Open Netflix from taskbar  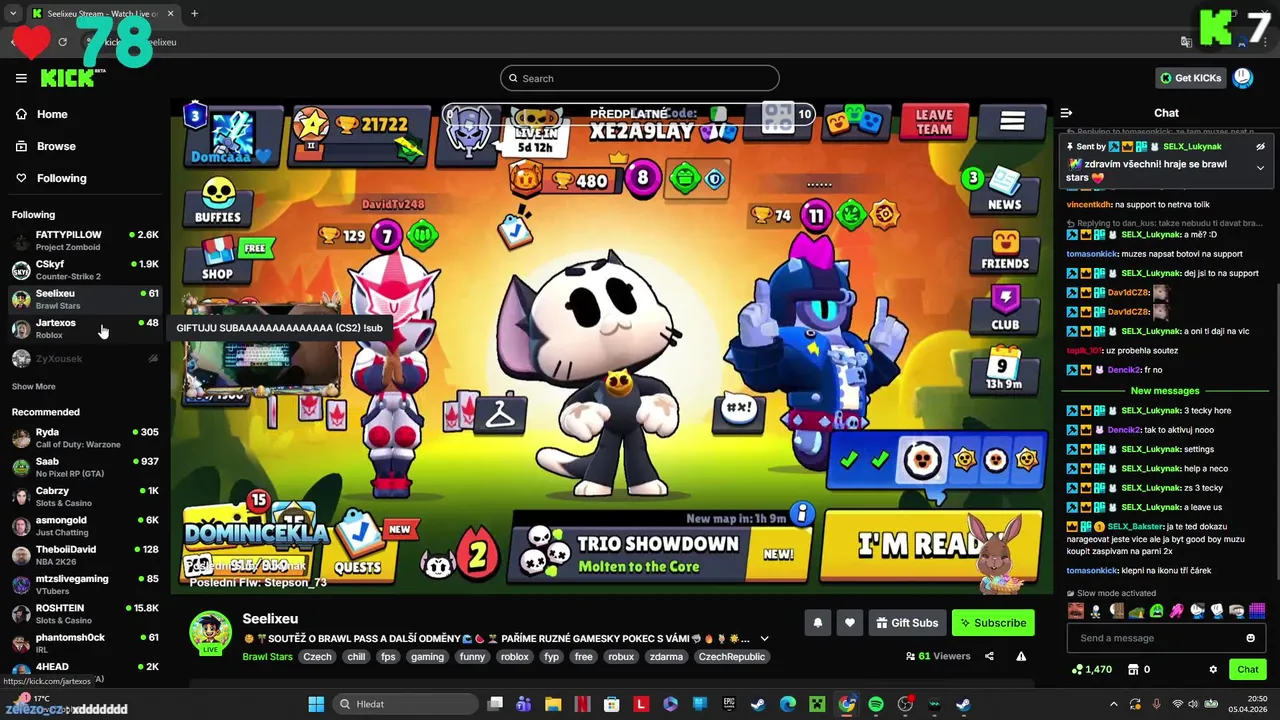point(582,704)
